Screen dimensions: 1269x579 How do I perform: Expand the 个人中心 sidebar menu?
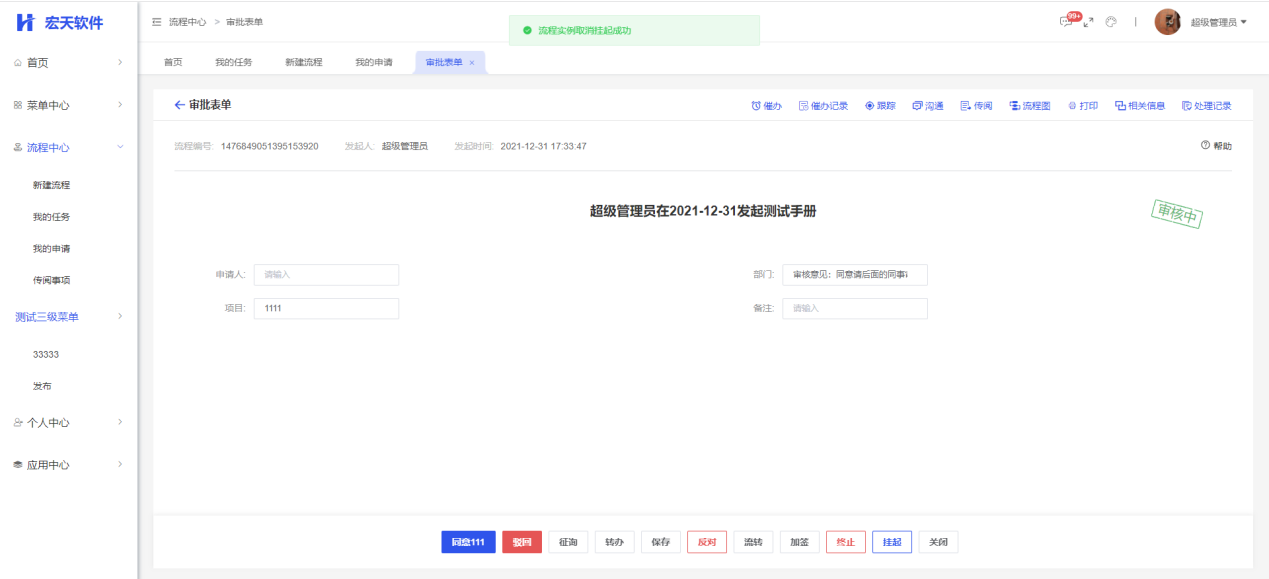click(68, 422)
